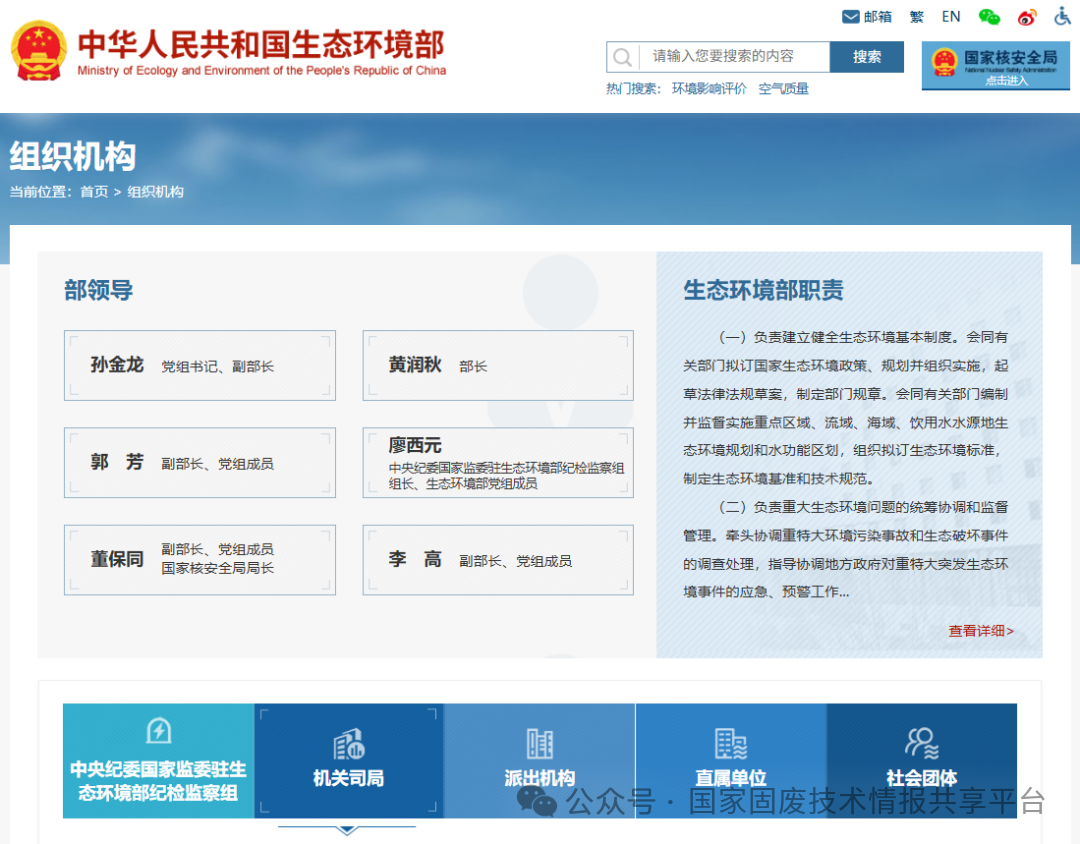Viewport: 1080px width, 844px height.
Task: Click the WeChat icon in top bar
Action: click(x=989, y=17)
